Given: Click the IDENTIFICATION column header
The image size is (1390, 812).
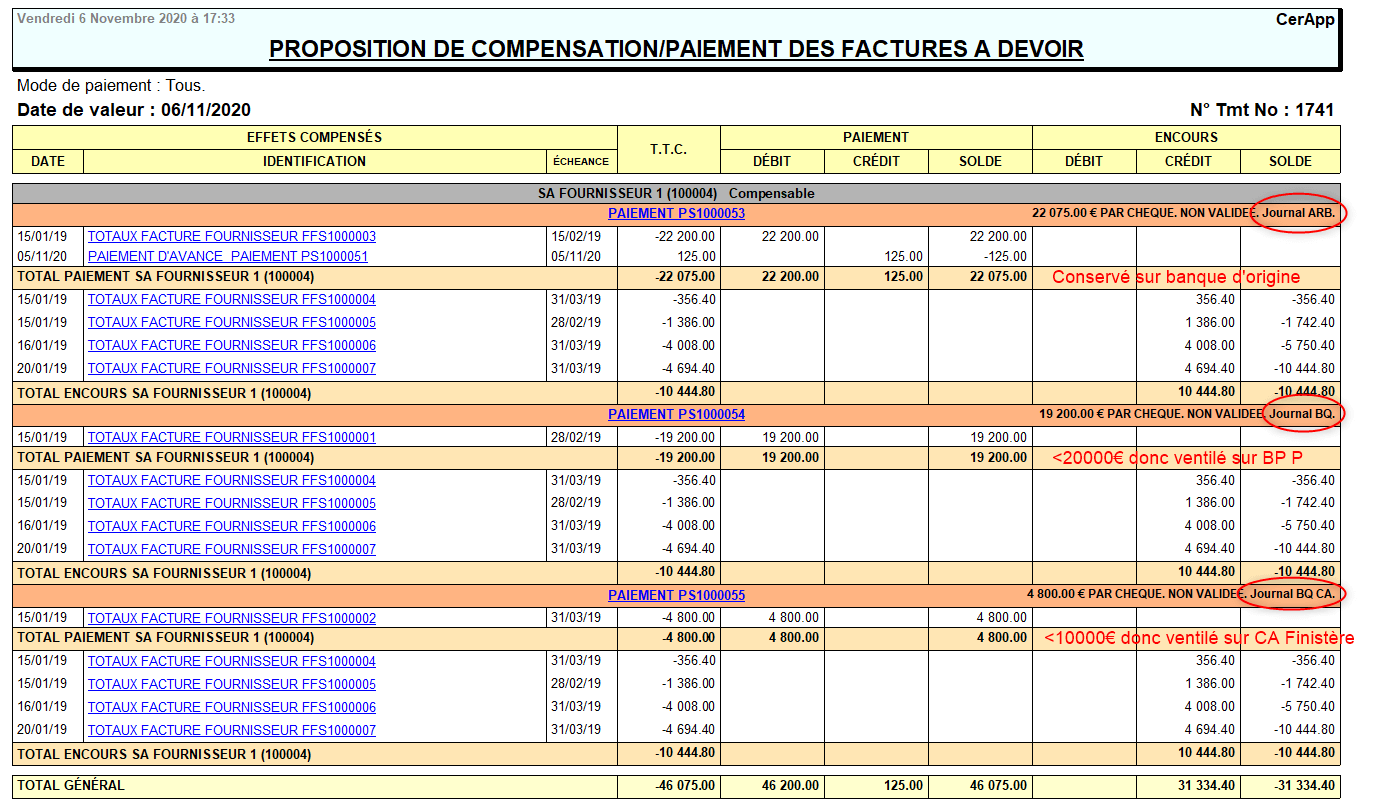Looking at the screenshot, I should (314, 161).
